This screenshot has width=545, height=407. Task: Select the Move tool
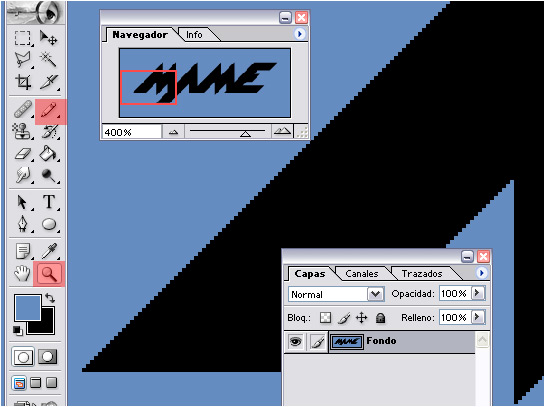coord(48,38)
